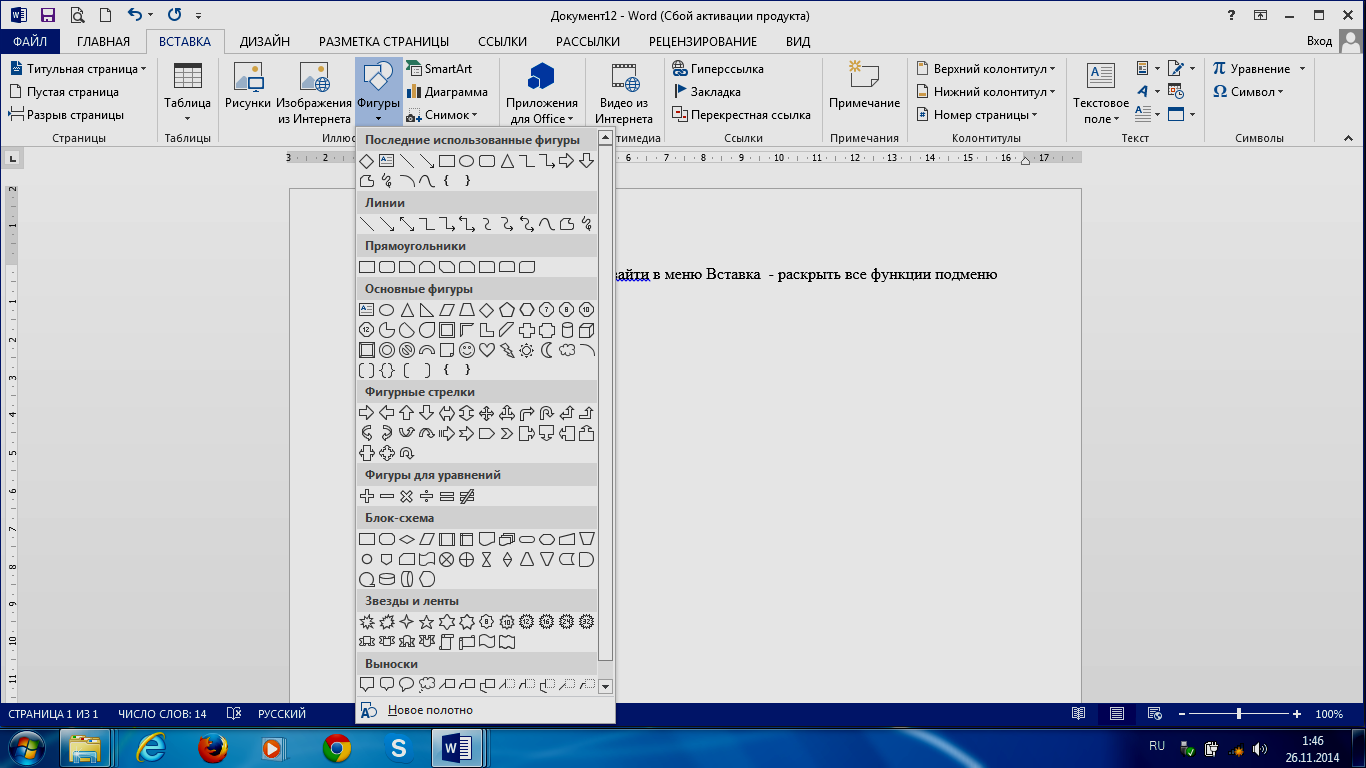Open Нижний колонтитул footer dropdown
This screenshot has height=768, width=1366.
[x=986, y=92]
